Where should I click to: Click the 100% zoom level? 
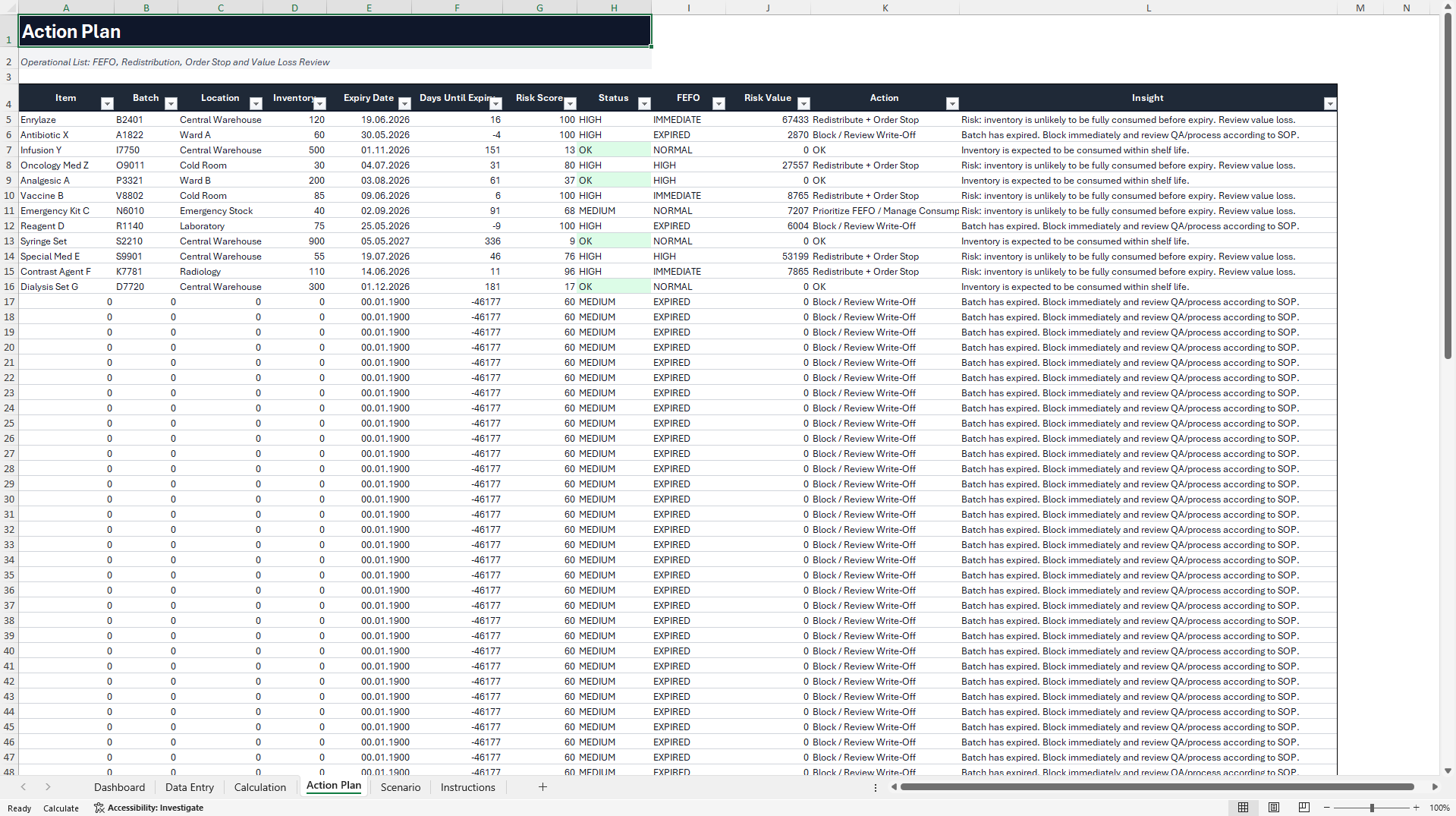pos(1439,808)
